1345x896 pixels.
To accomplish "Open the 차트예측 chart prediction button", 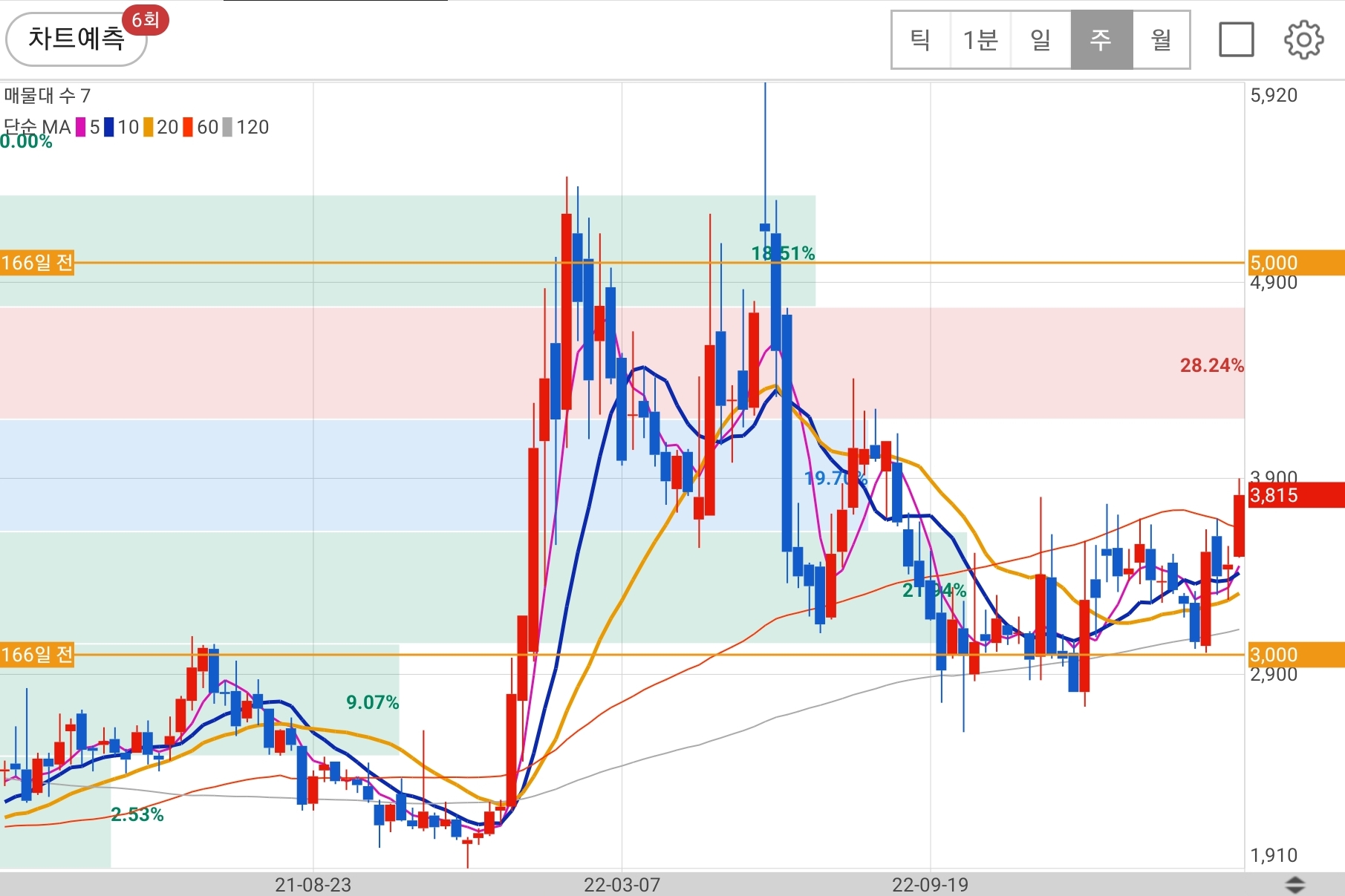I will click(76, 39).
